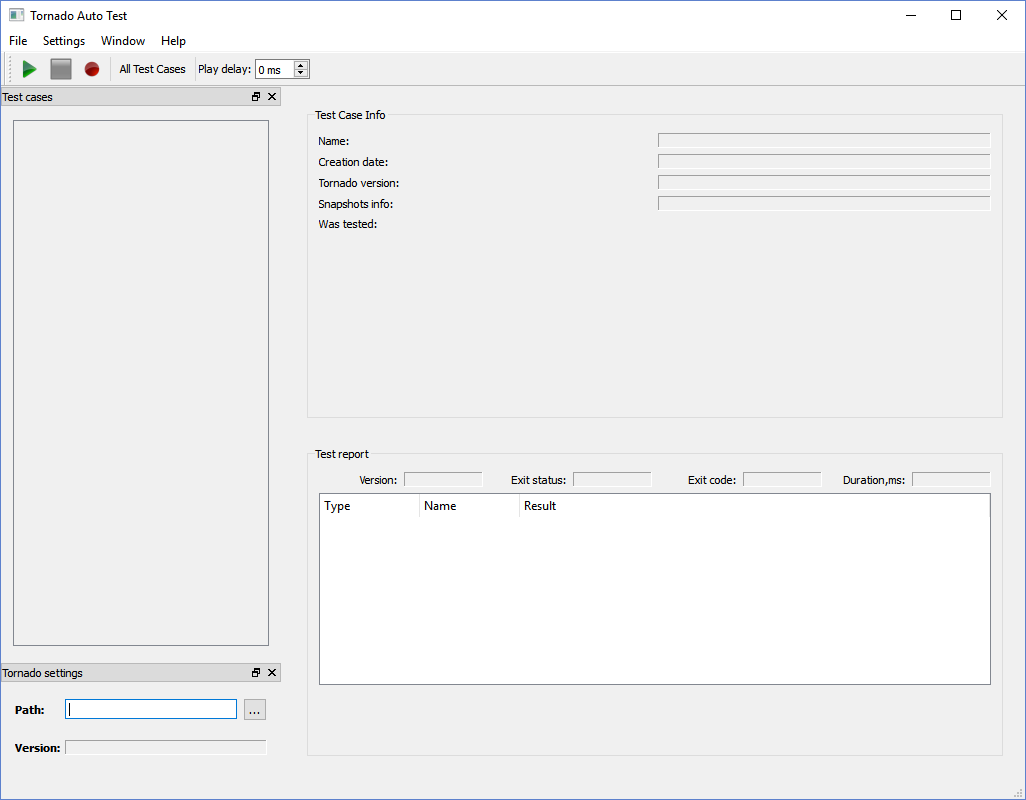Float the Tornado settings panel
The image size is (1026, 800).
(x=256, y=672)
